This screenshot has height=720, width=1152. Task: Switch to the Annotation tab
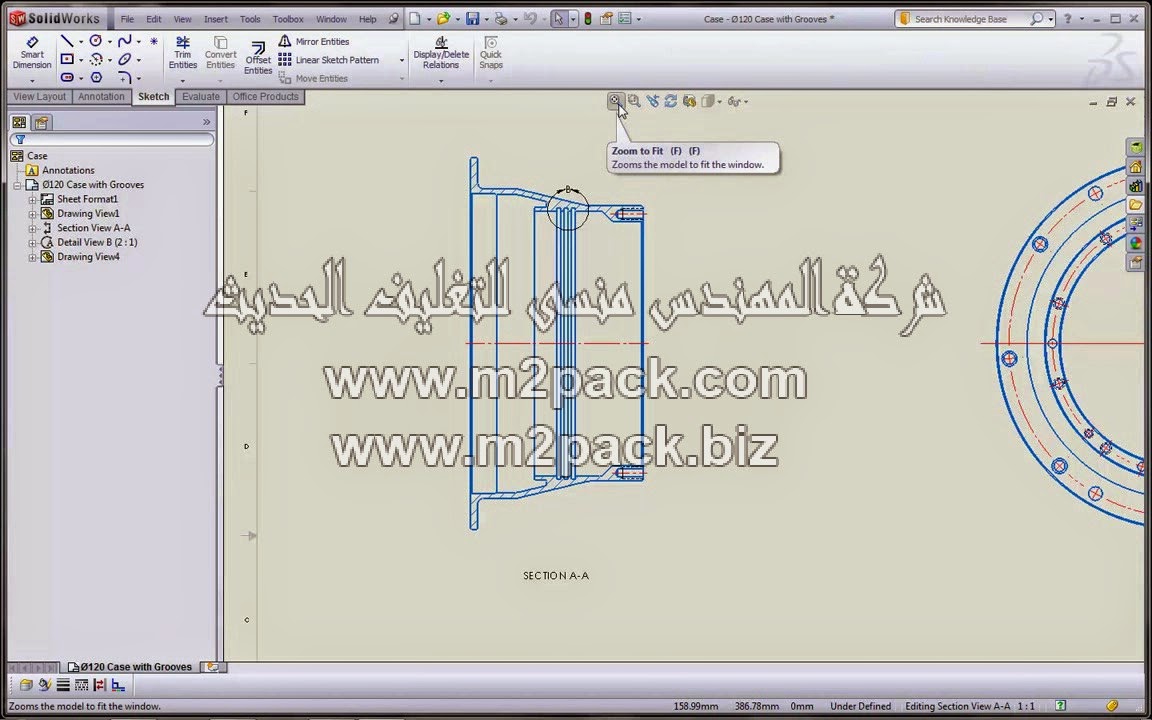[x=101, y=96]
